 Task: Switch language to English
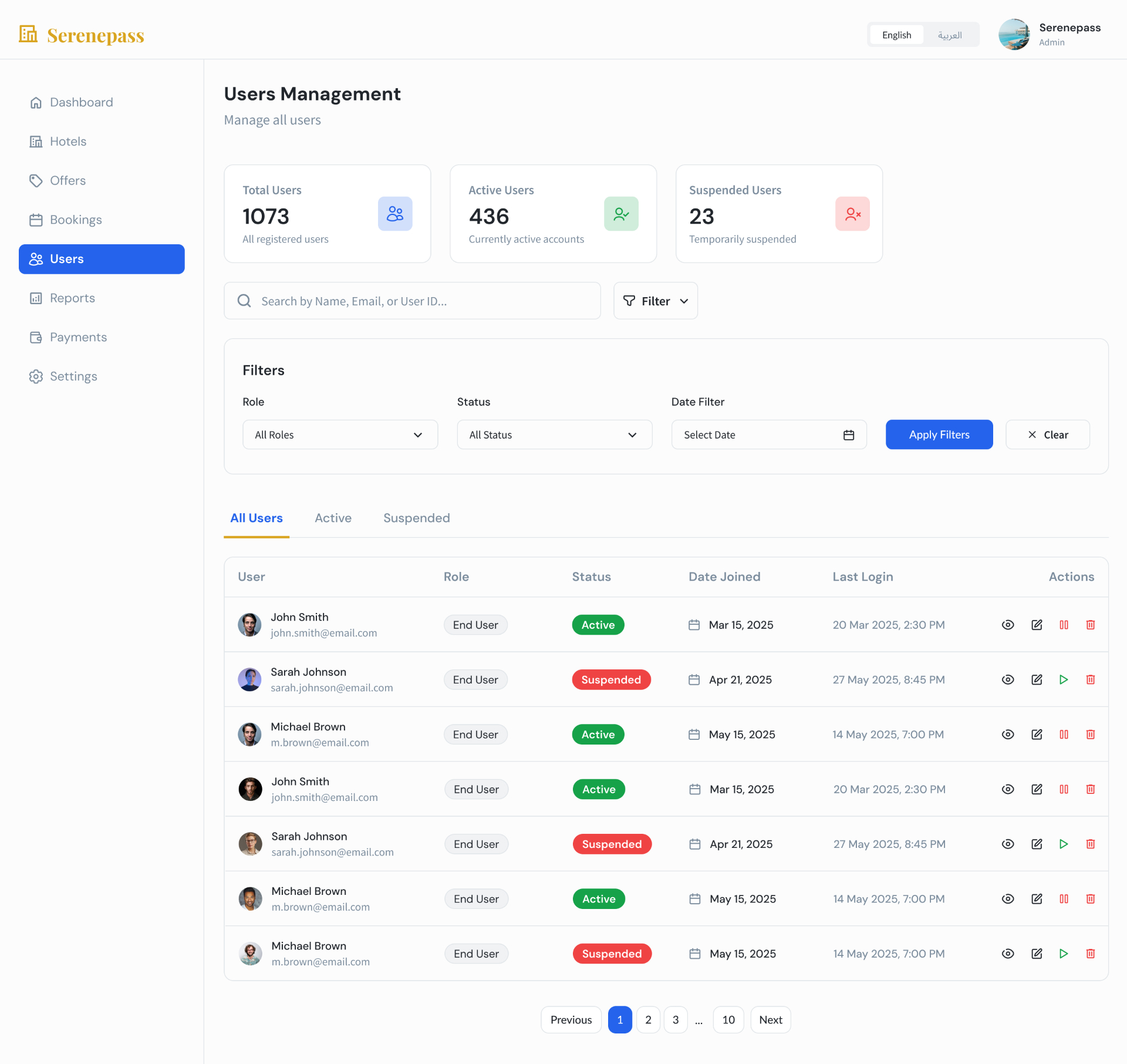(x=896, y=35)
